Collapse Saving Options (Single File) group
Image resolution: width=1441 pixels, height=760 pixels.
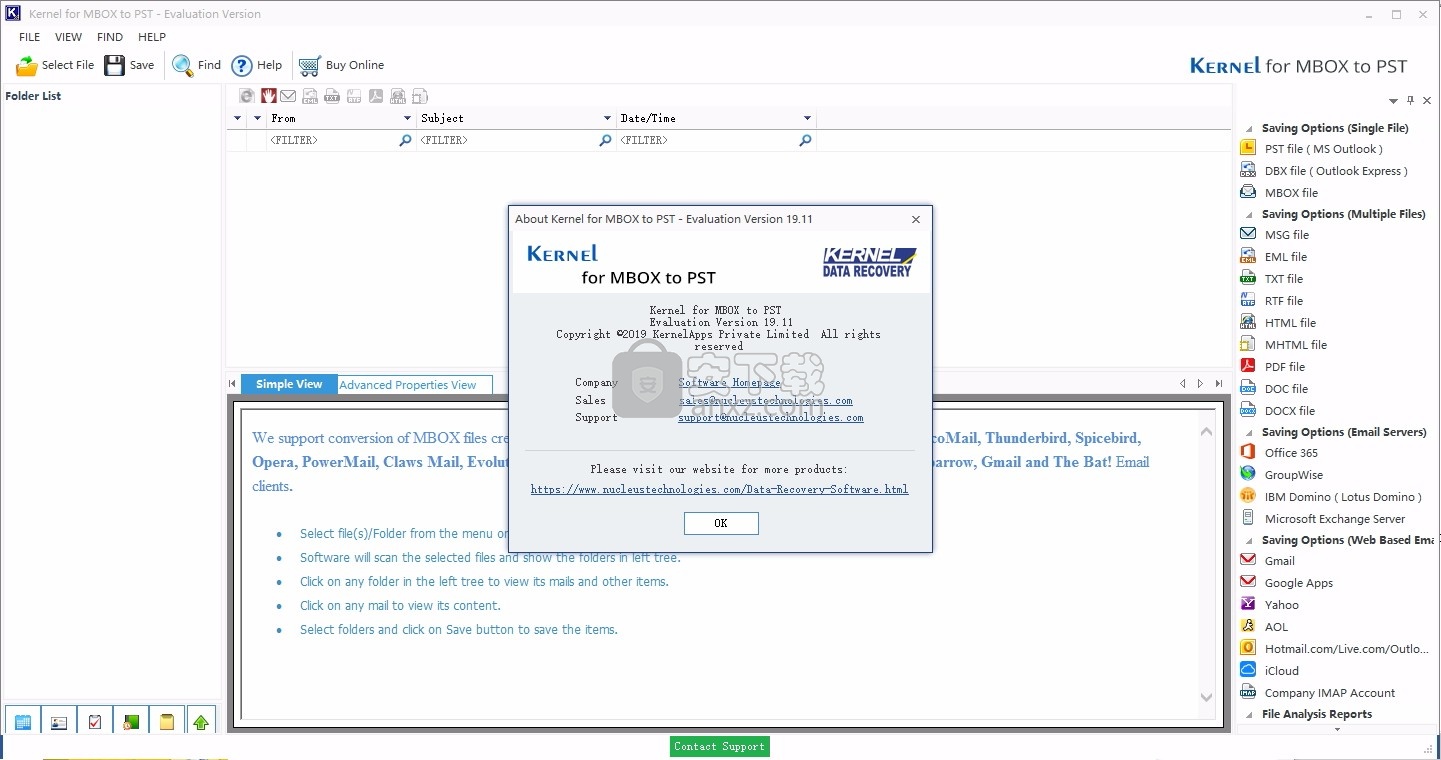tap(1249, 128)
